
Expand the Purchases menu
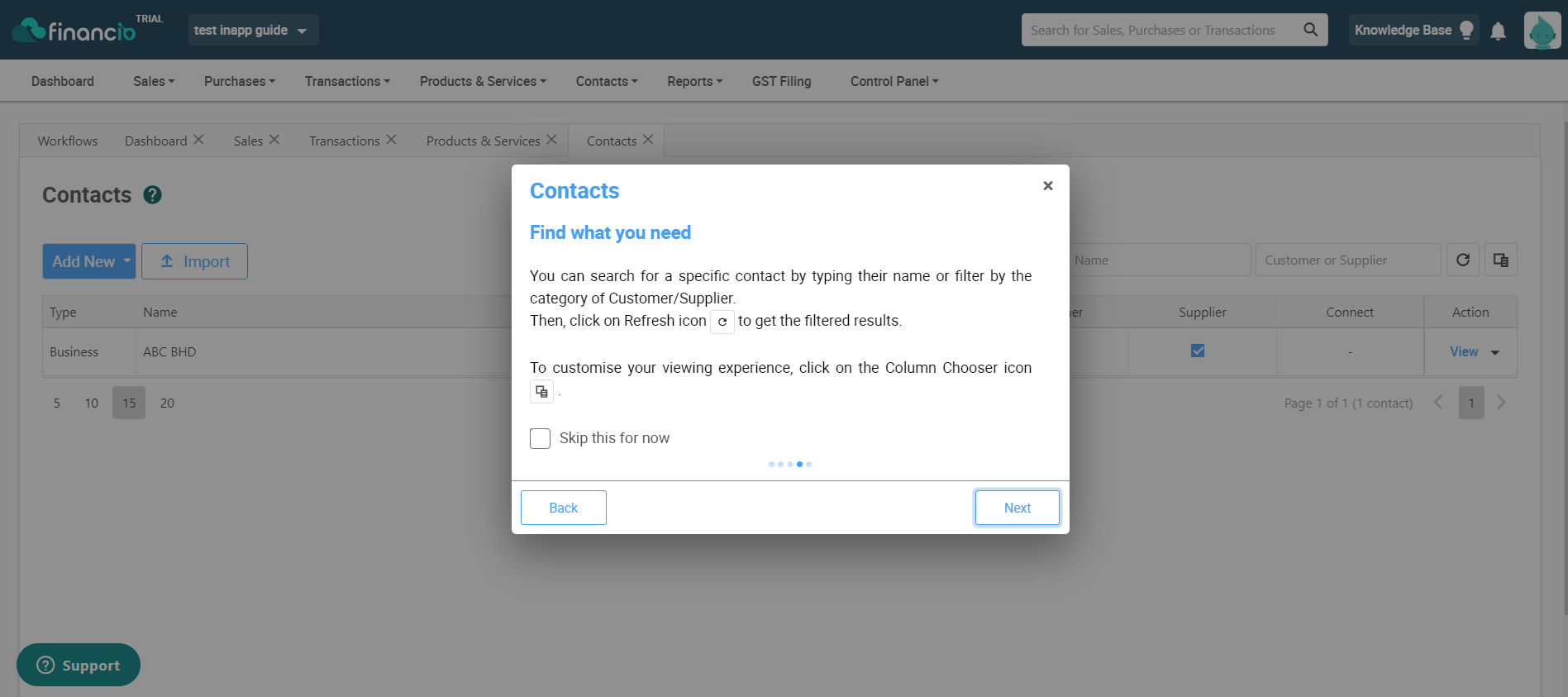(x=240, y=81)
